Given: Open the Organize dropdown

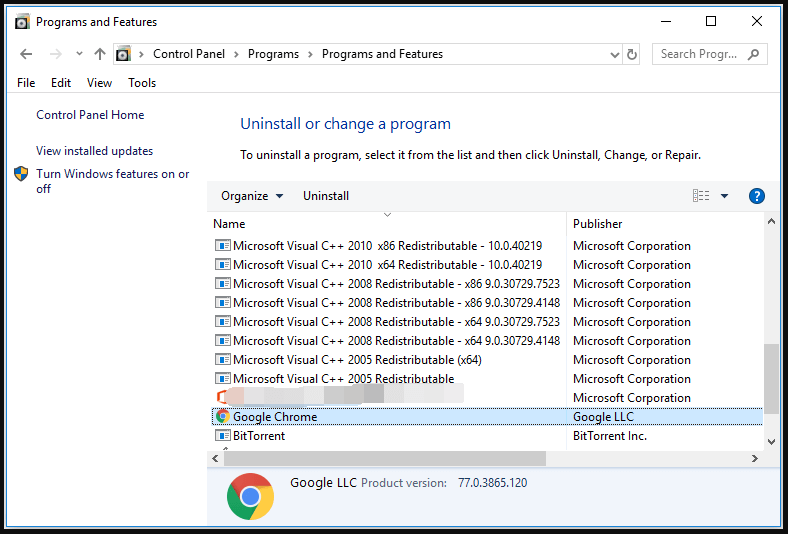Looking at the screenshot, I should (252, 196).
